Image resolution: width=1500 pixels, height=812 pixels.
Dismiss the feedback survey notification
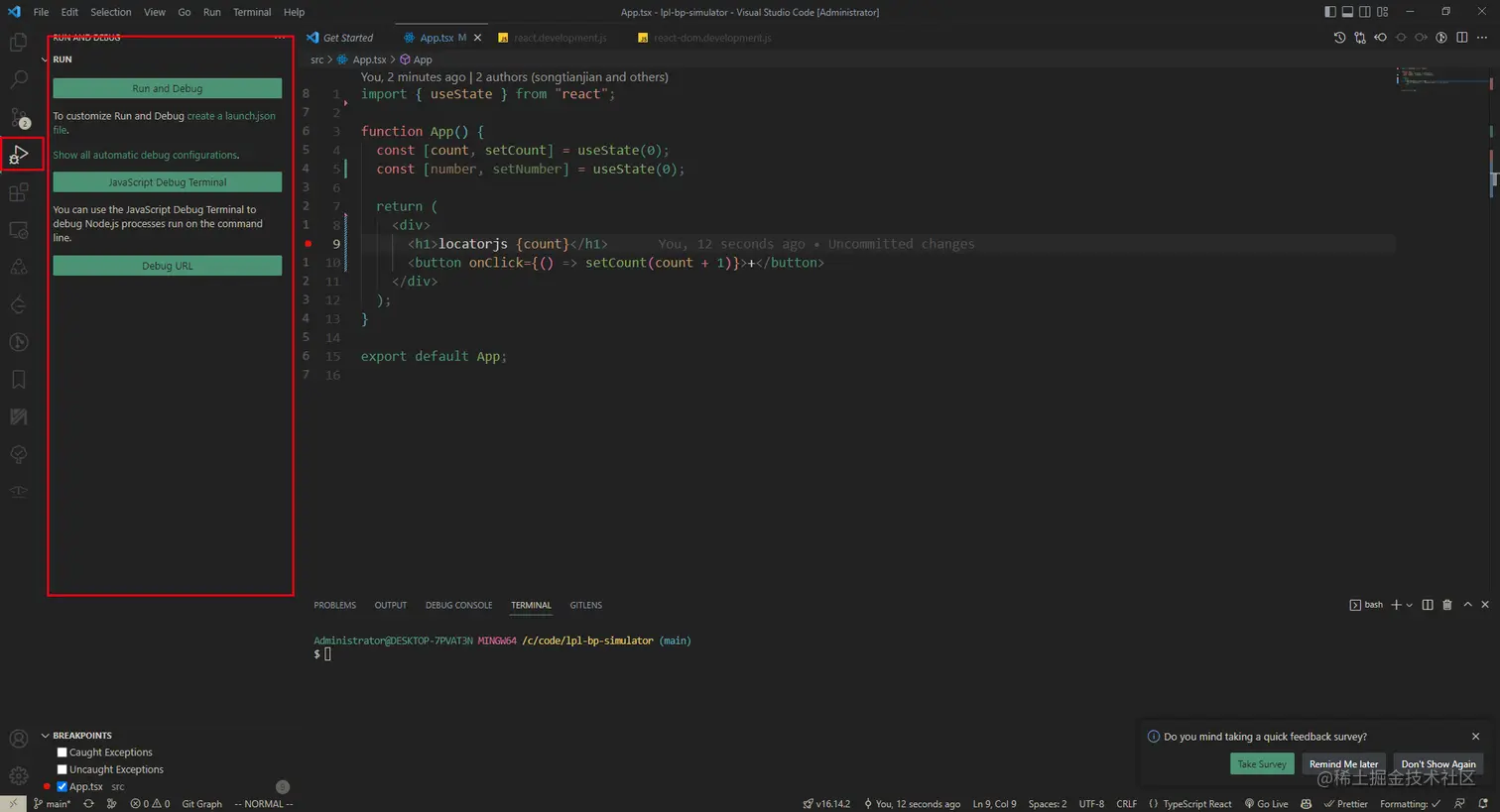1475,737
